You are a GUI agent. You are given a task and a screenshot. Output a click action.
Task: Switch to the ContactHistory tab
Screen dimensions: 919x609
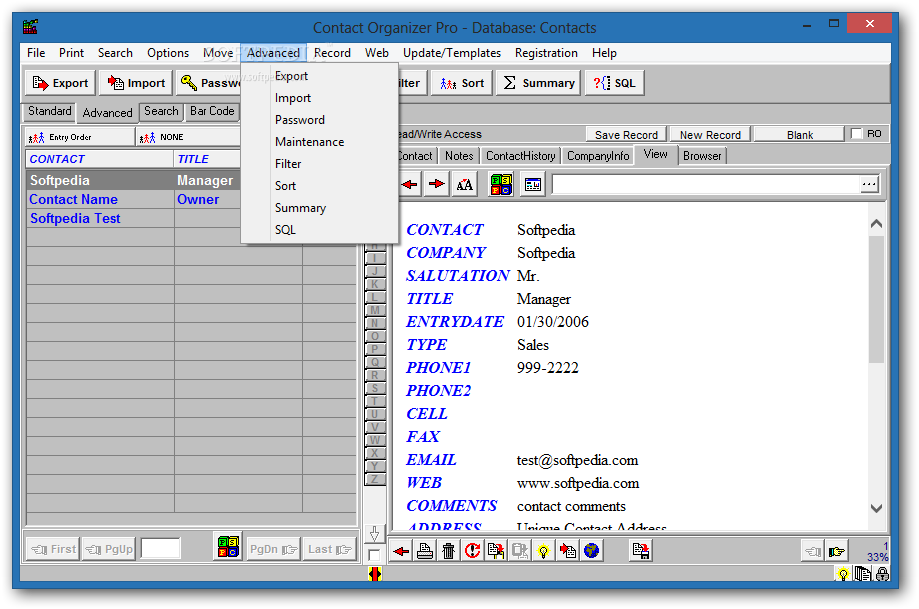point(520,156)
